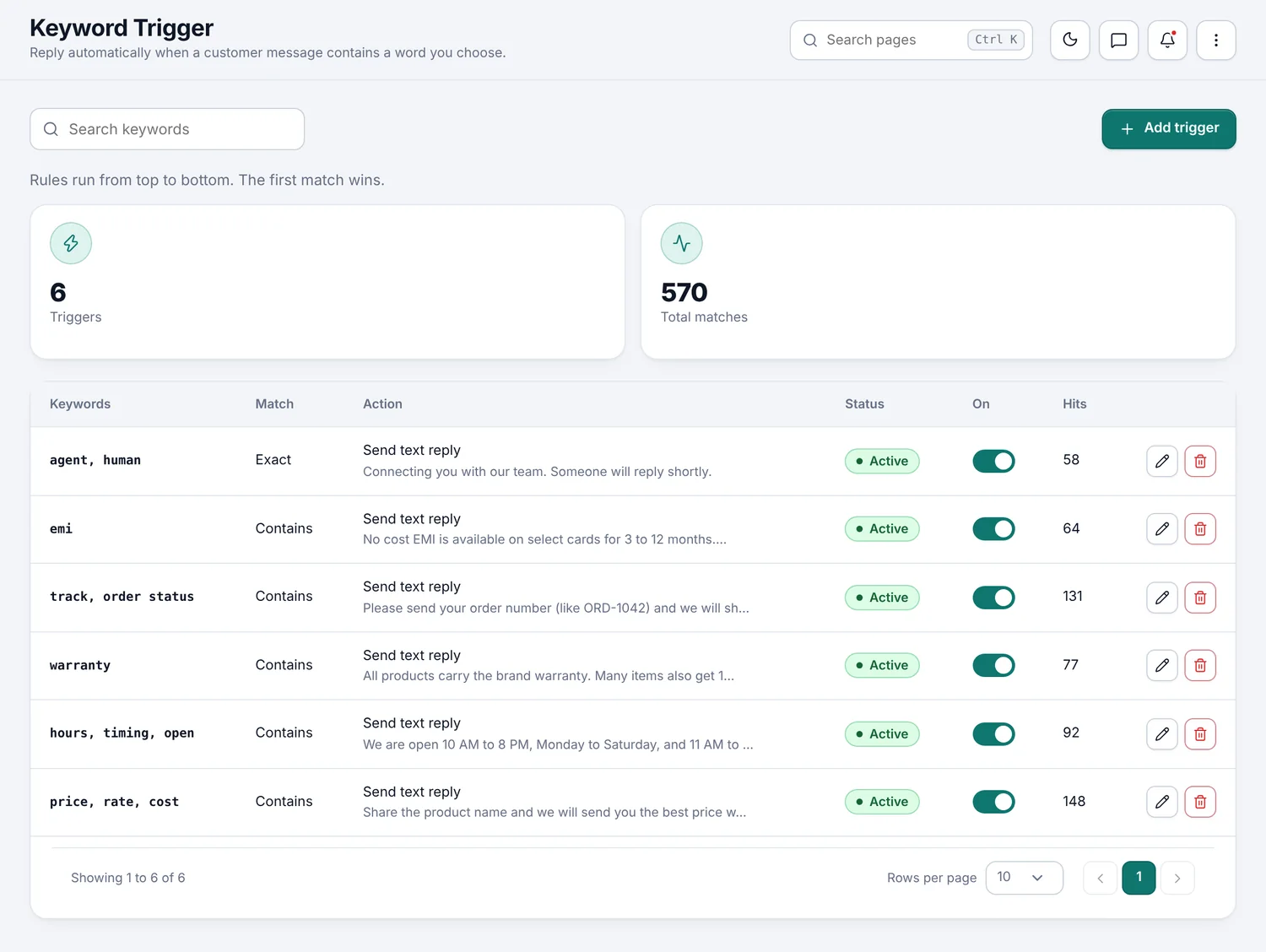The height and width of the screenshot is (952, 1266).
Task: Click the Hits column header
Action: 1074,404
